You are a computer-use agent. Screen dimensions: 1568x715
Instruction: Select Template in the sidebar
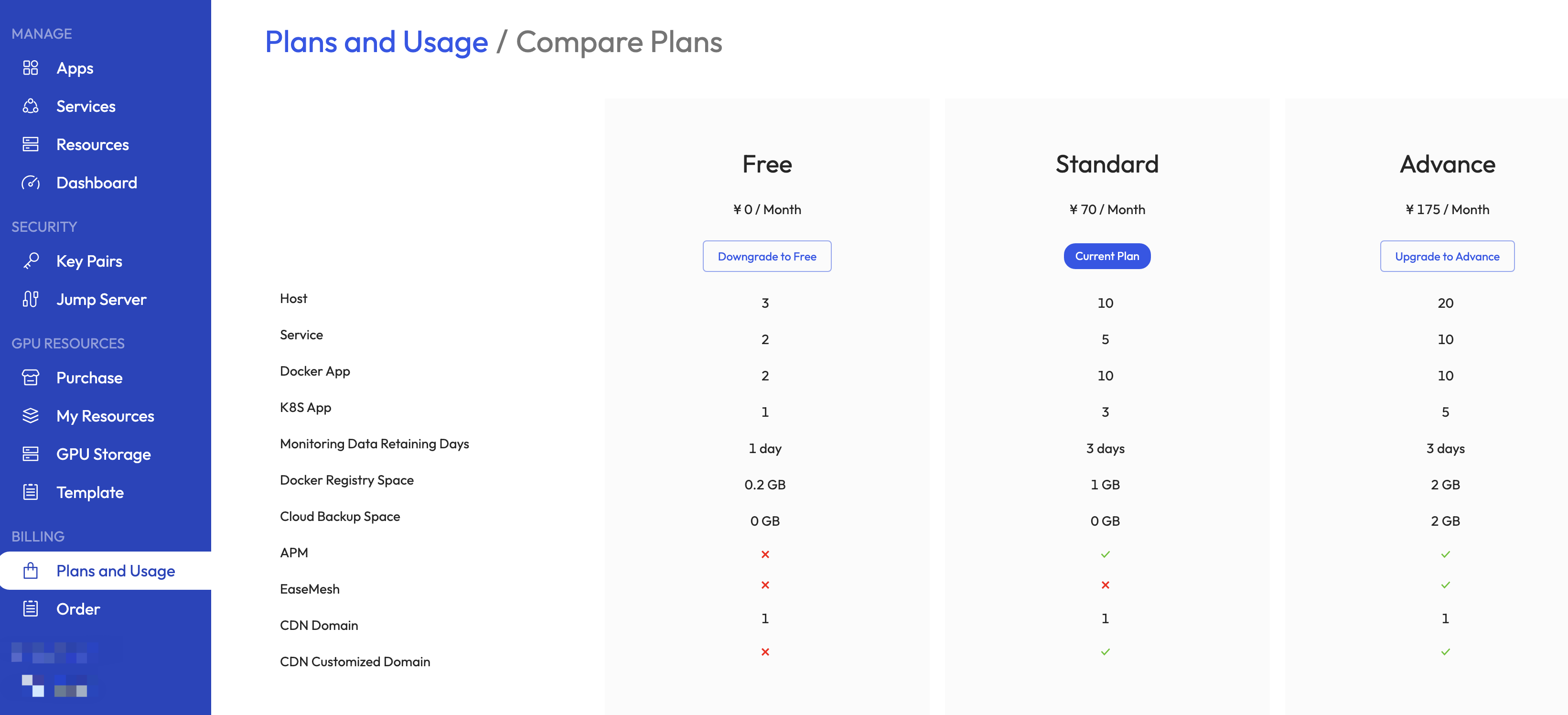(90, 492)
